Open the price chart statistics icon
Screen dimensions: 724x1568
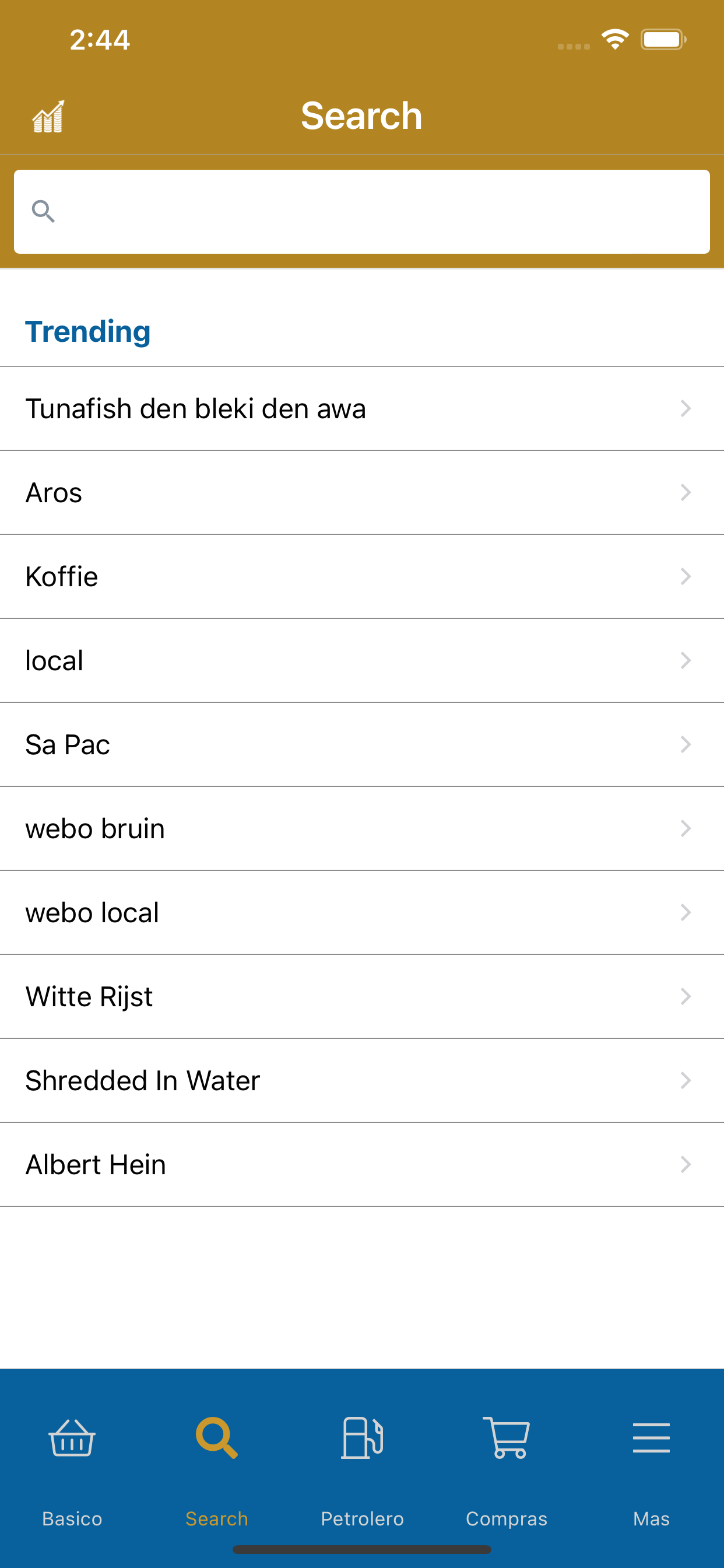pyautogui.click(x=48, y=116)
